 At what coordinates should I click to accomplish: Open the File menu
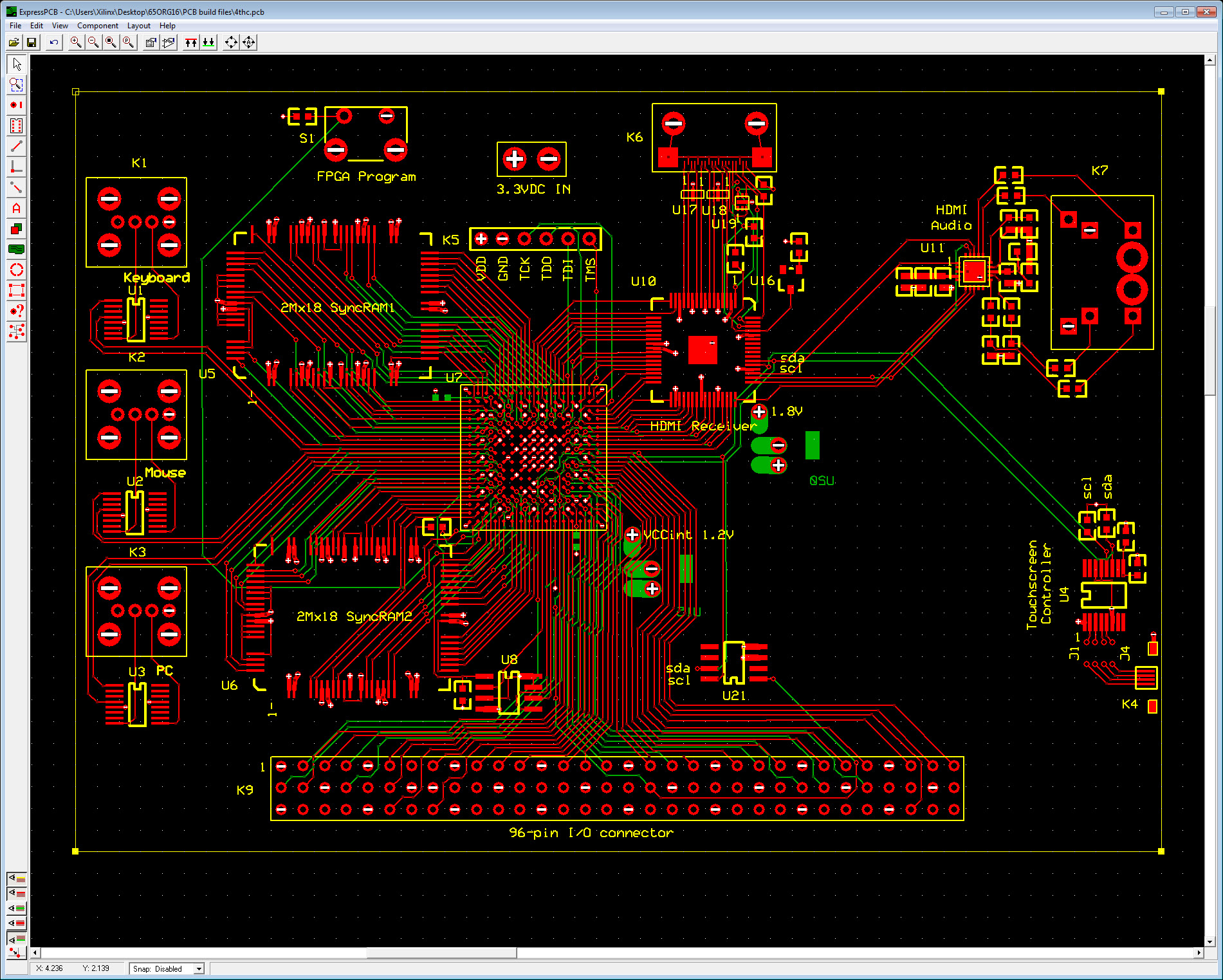15,26
